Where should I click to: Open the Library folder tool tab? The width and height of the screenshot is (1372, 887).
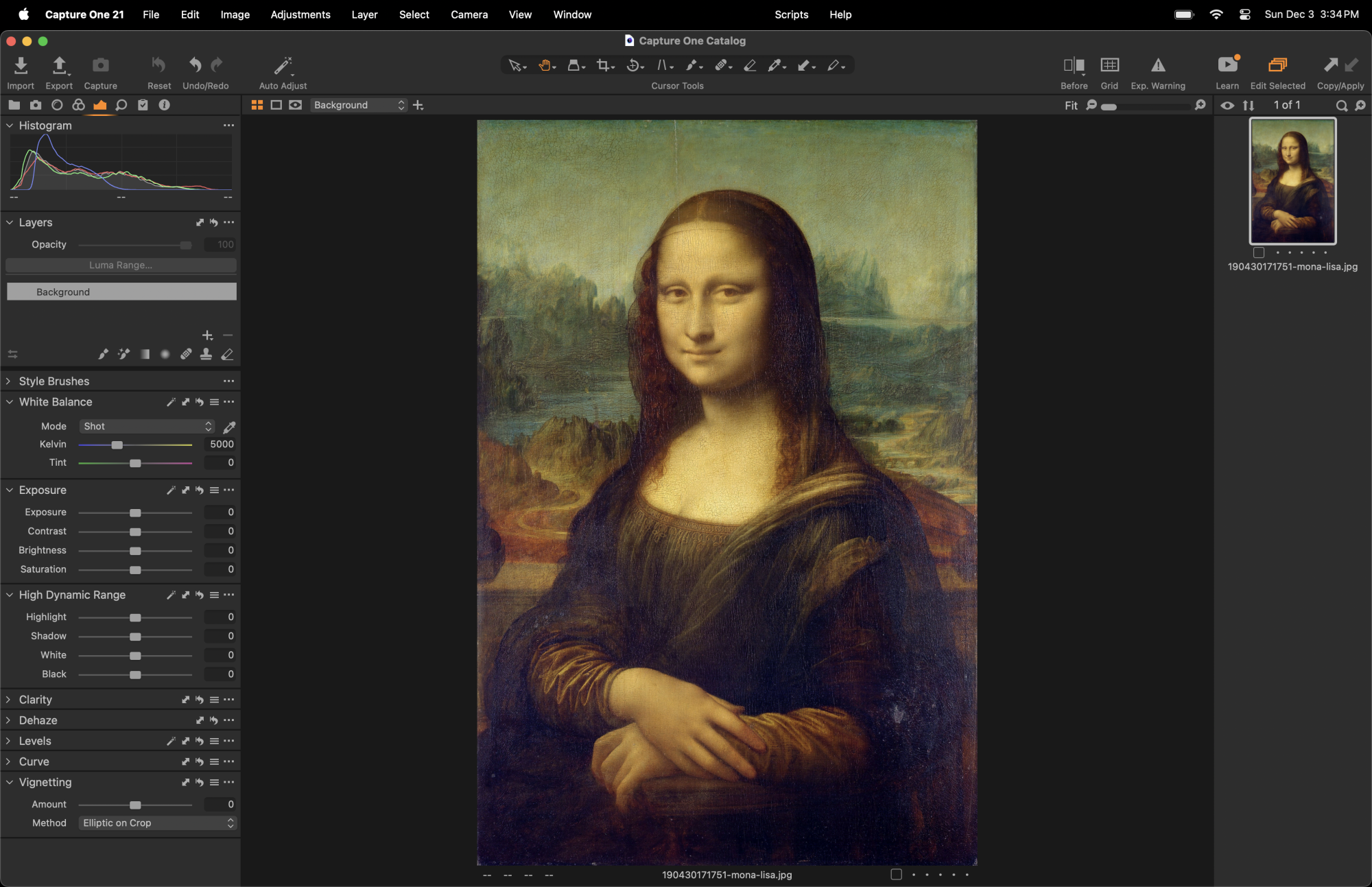14,105
